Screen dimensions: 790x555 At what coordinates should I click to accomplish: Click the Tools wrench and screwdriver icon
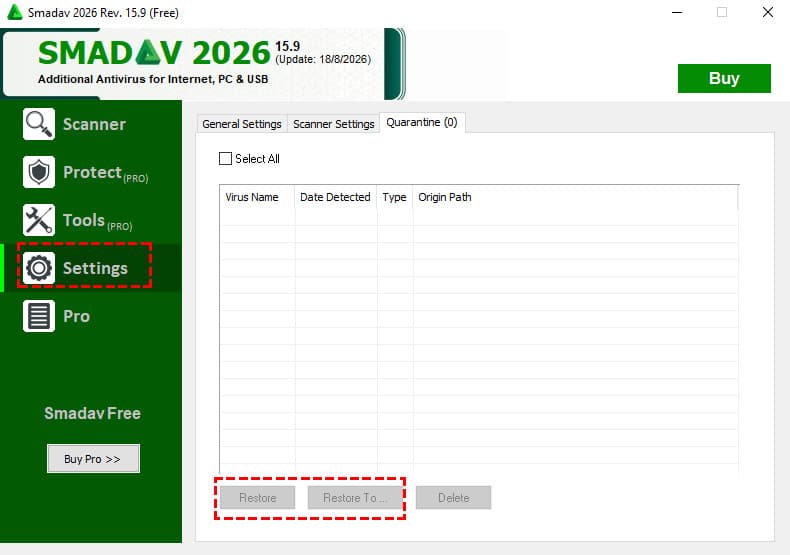(39, 220)
